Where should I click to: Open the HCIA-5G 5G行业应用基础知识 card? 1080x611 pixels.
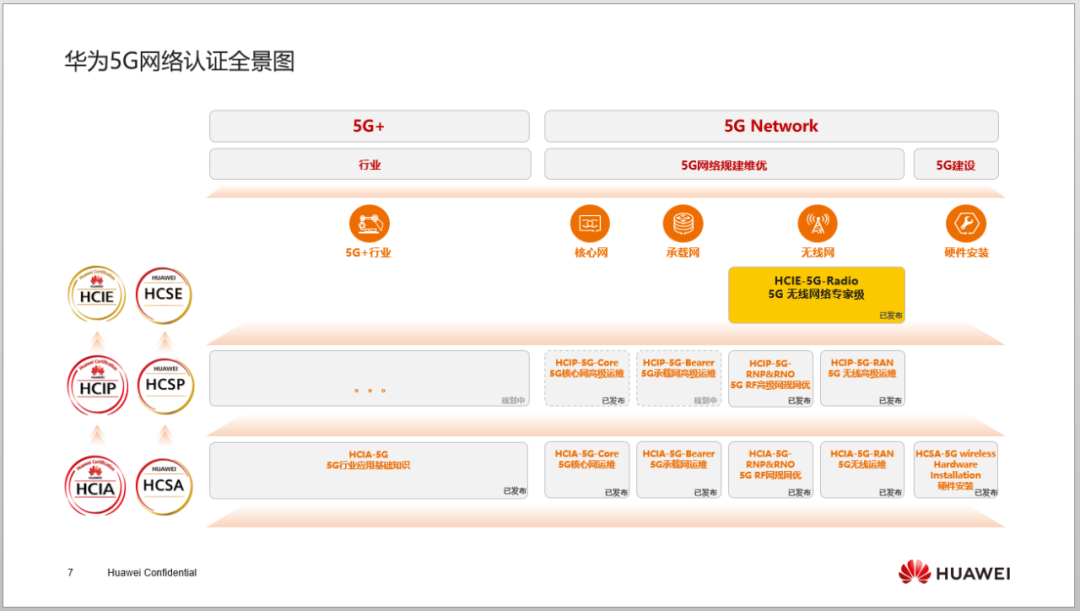coord(368,470)
